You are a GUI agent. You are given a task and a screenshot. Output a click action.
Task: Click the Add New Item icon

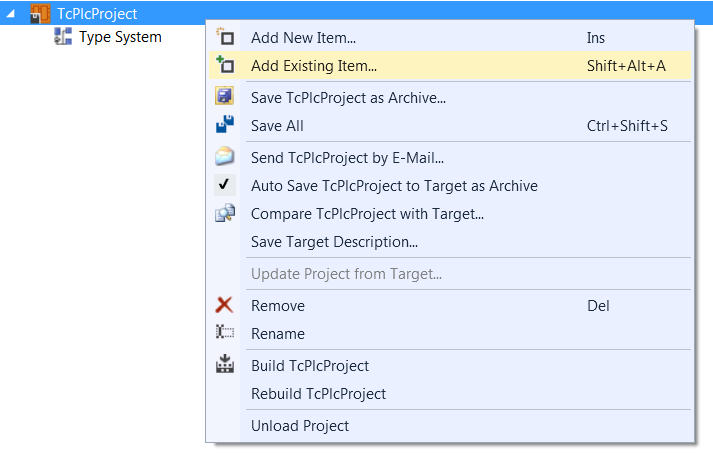[225, 37]
